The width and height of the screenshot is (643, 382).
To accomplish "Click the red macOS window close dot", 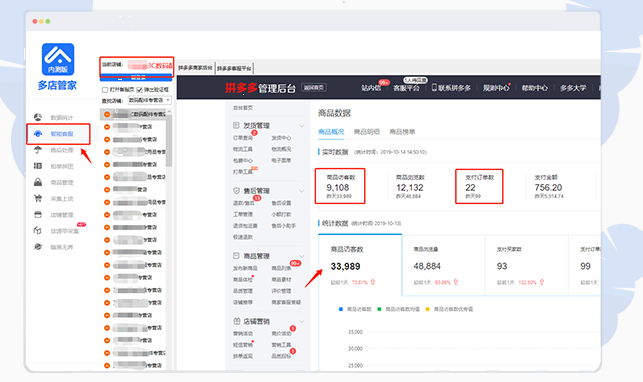I will 35,21.
